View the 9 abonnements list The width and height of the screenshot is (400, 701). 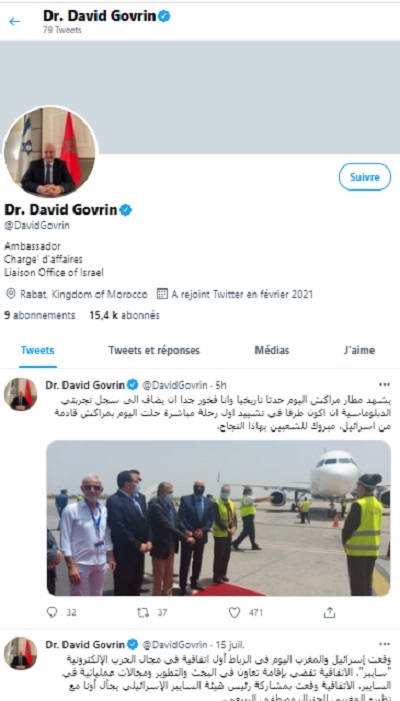point(40,316)
